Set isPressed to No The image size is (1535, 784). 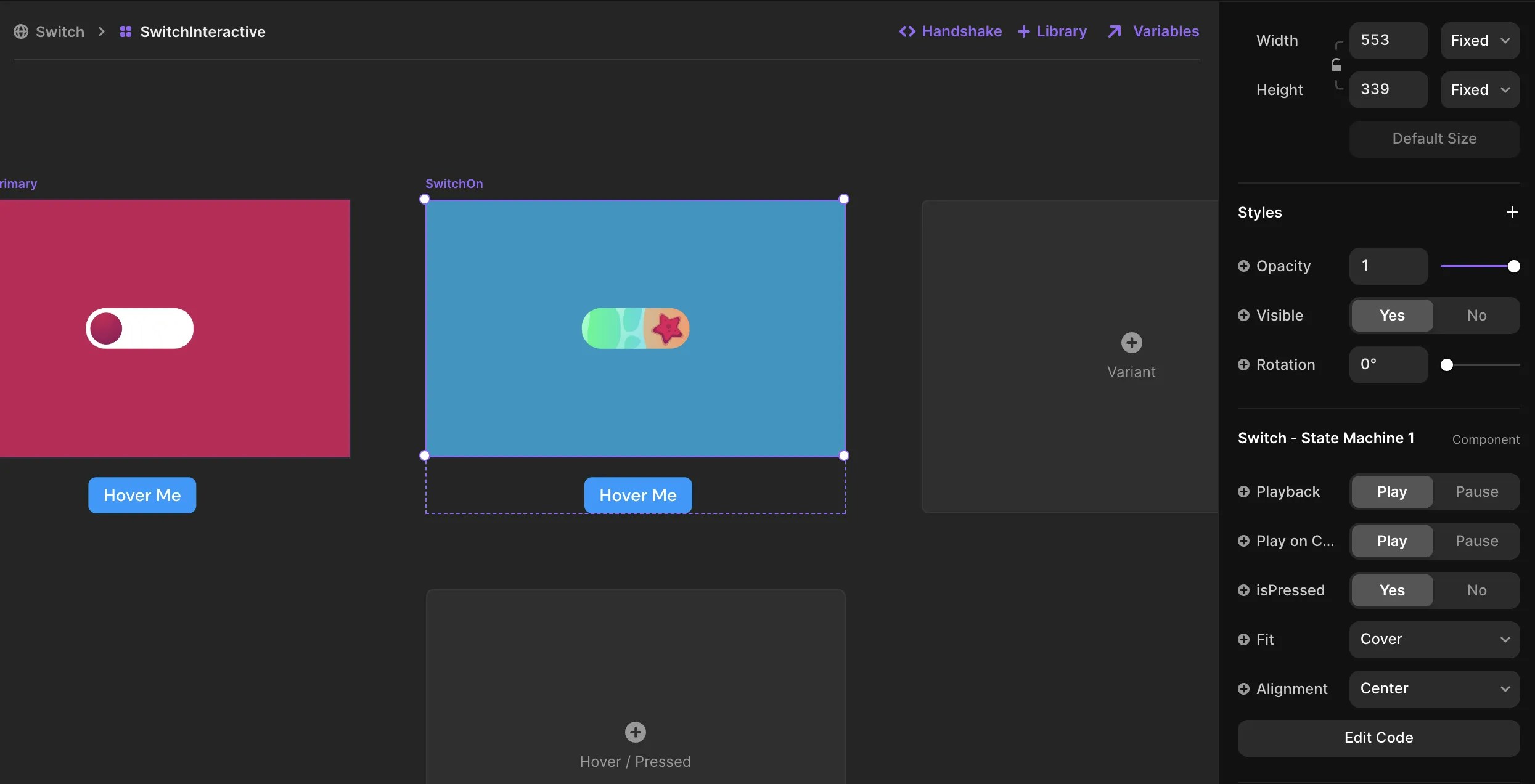pos(1476,590)
